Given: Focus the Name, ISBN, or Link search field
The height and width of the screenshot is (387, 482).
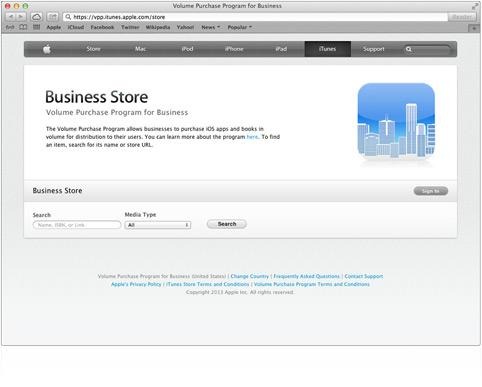Looking at the screenshot, I should point(77,225).
